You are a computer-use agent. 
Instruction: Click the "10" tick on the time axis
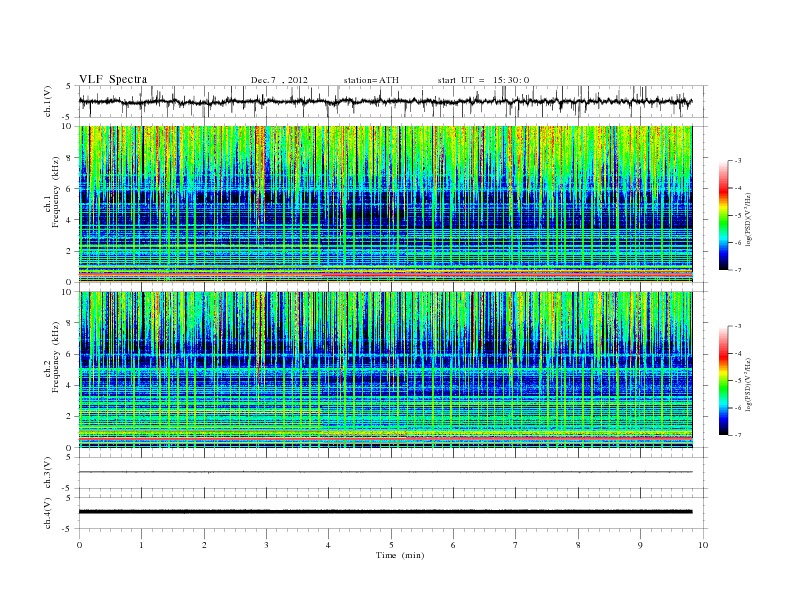[703, 545]
